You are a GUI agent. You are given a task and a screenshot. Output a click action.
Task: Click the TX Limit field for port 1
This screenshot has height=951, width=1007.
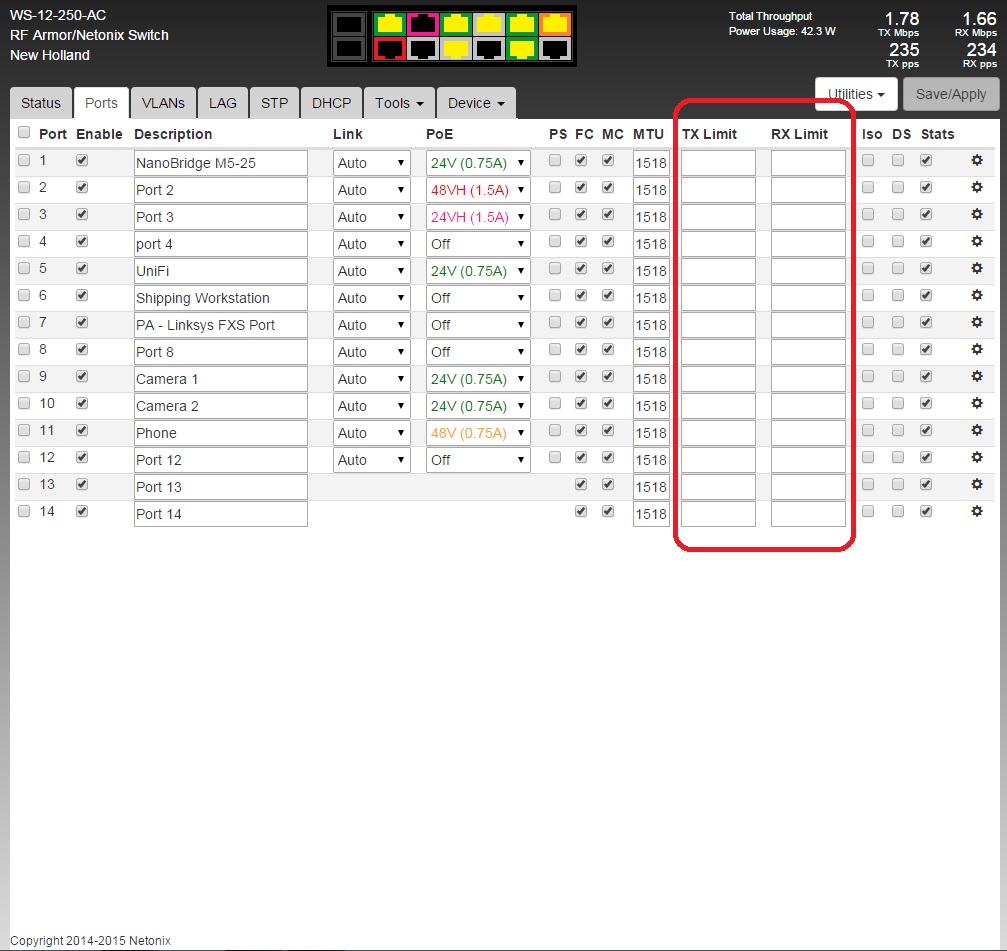coord(718,163)
